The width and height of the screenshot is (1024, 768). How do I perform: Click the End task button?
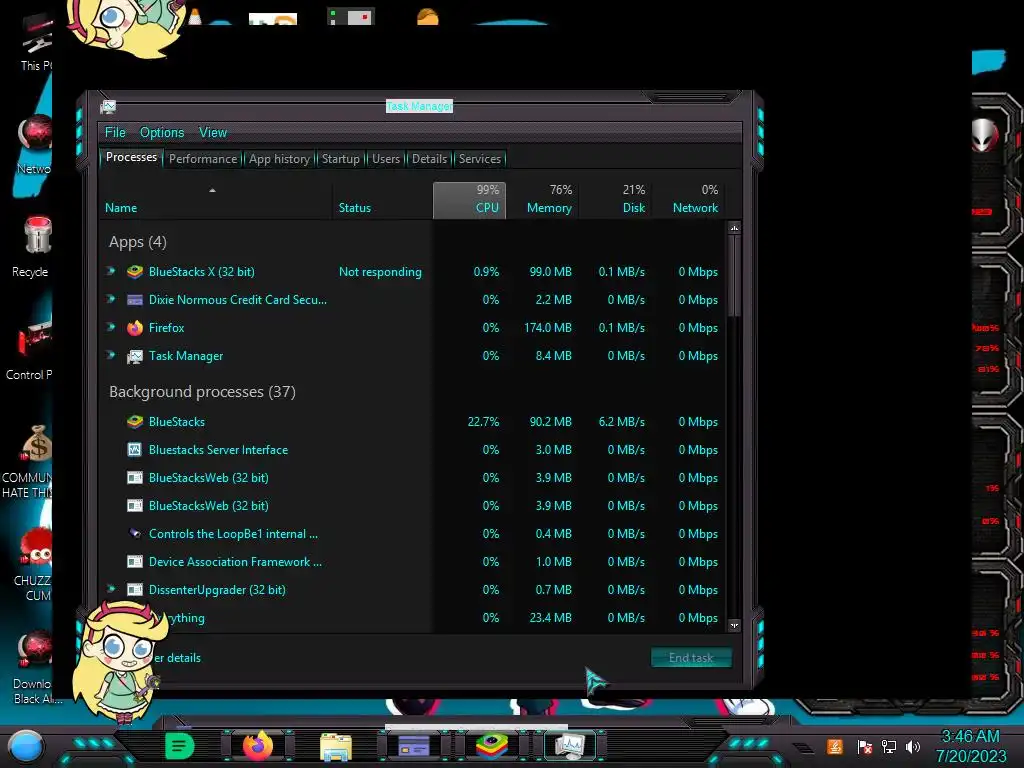tap(691, 658)
